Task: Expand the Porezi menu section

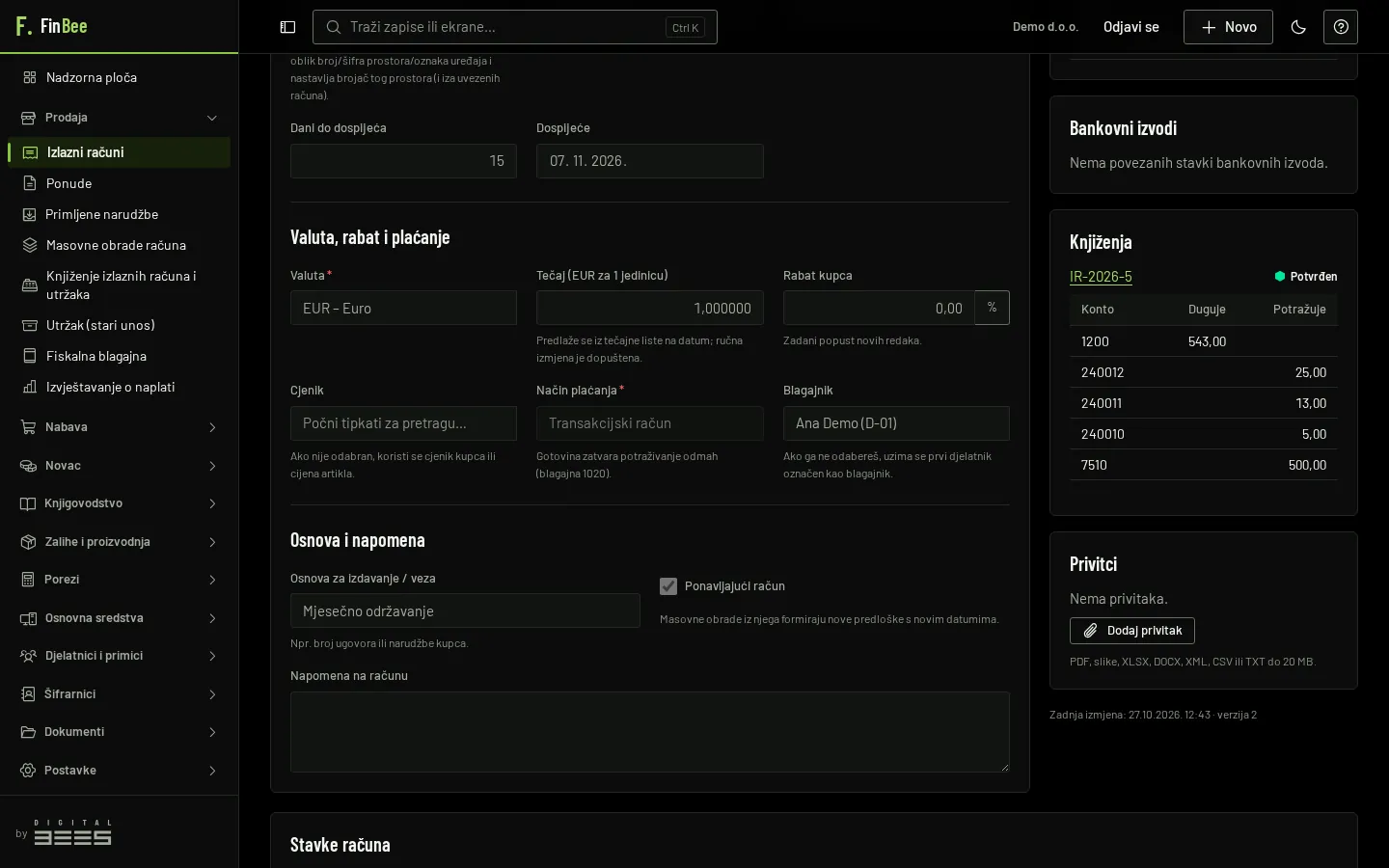Action: (x=120, y=580)
